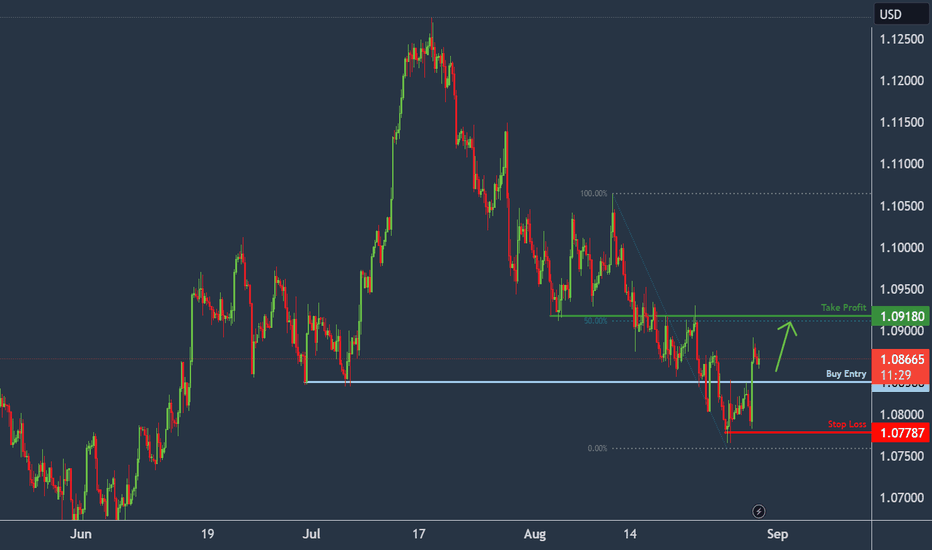Click the 1.12000 price axis value

(x=902, y=81)
